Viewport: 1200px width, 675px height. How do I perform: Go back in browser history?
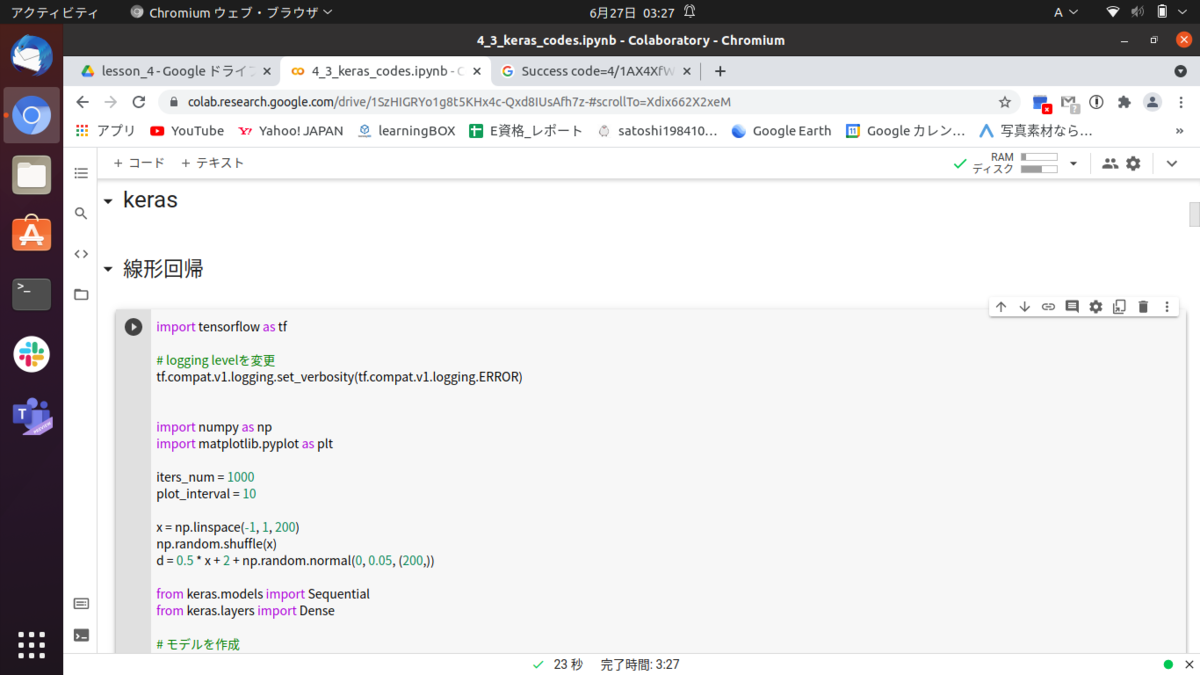point(82,102)
